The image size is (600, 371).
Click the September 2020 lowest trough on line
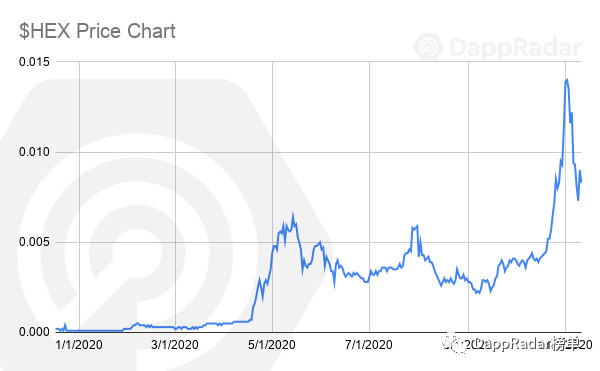pyautogui.click(x=478, y=293)
